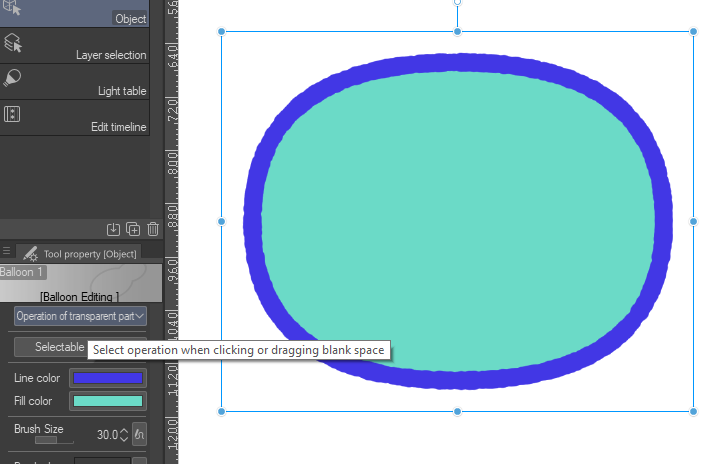This screenshot has height=464, width=710.
Task: Adjust the Brush Size slider
Action: pos(54,440)
